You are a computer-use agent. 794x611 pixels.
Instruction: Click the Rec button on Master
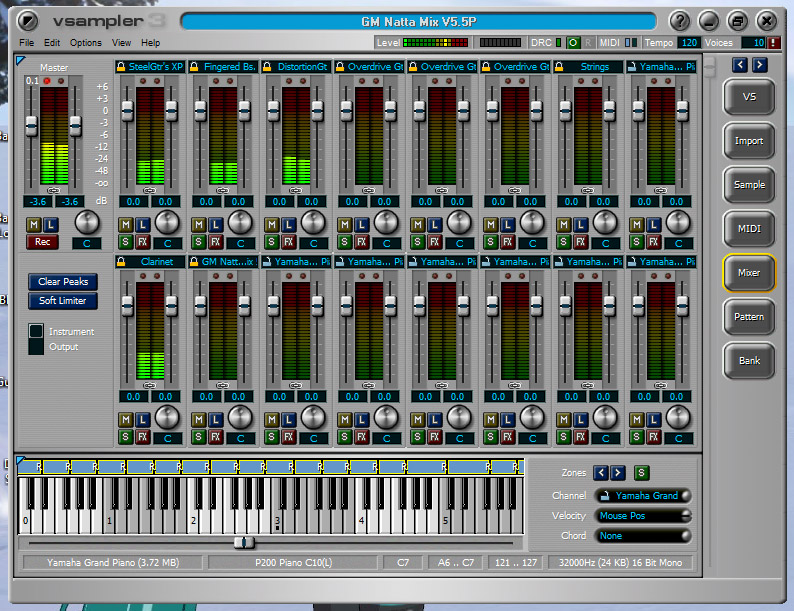43,242
